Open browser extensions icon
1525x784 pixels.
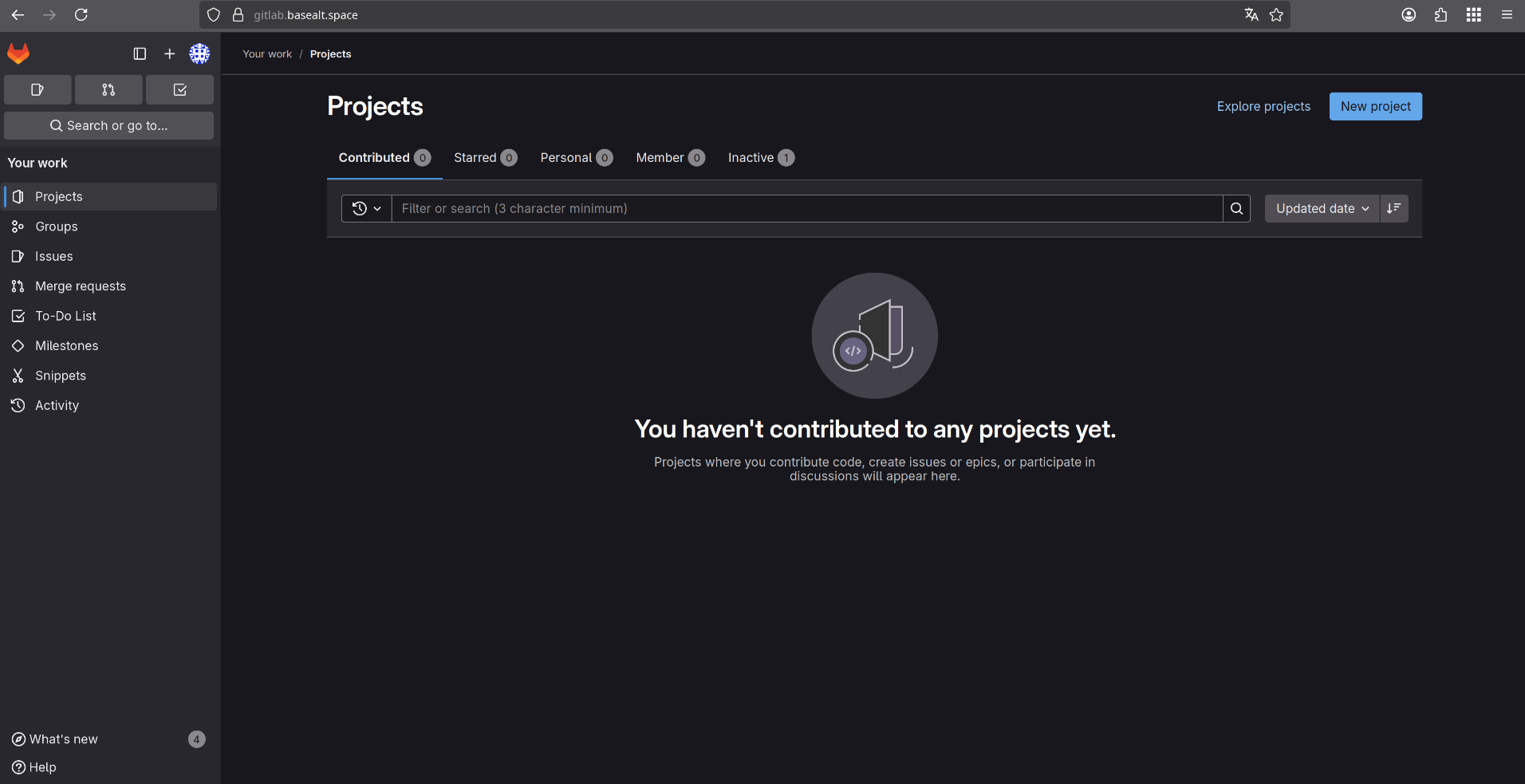pos(1440,14)
